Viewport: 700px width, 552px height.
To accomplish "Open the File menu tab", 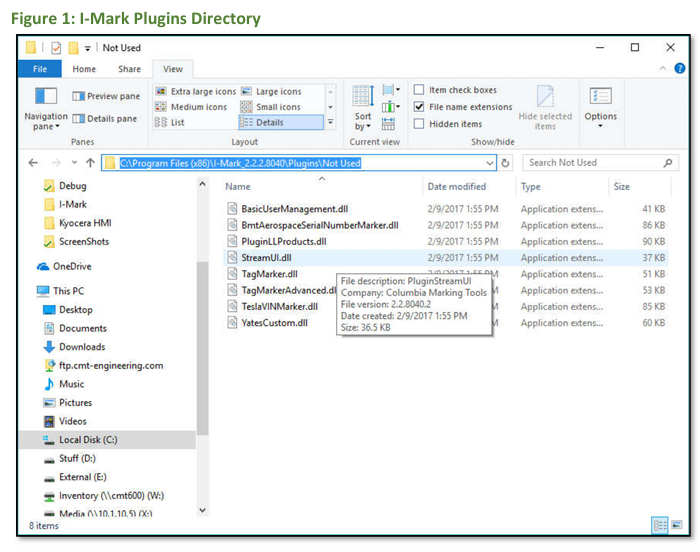I will click(40, 69).
